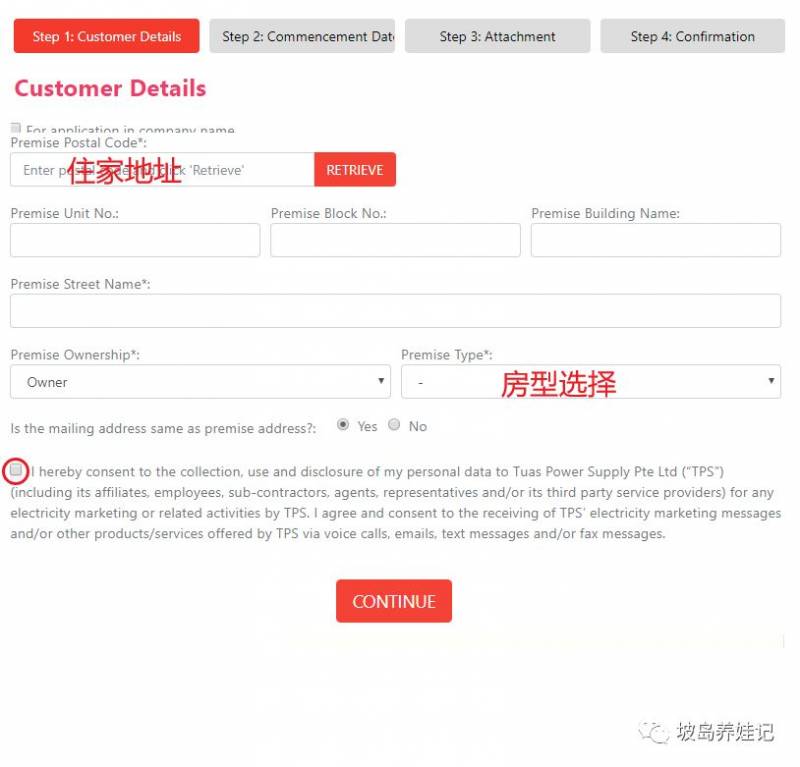
Task: Choose No for mailing address question
Action: (394, 425)
